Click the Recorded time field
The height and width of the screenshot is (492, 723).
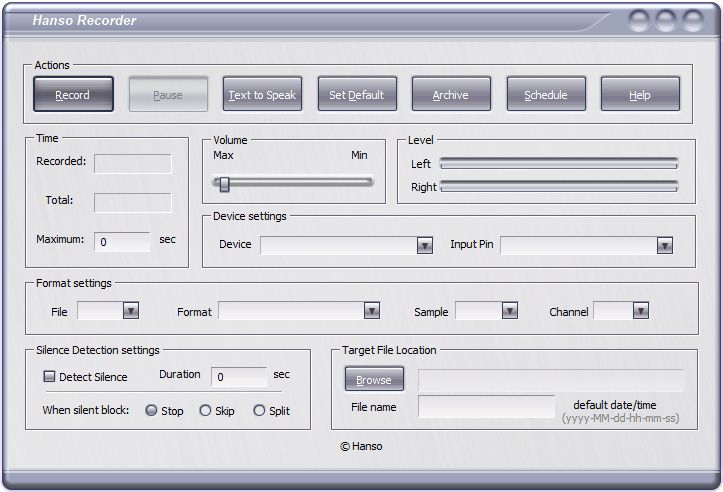(x=133, y=164)
